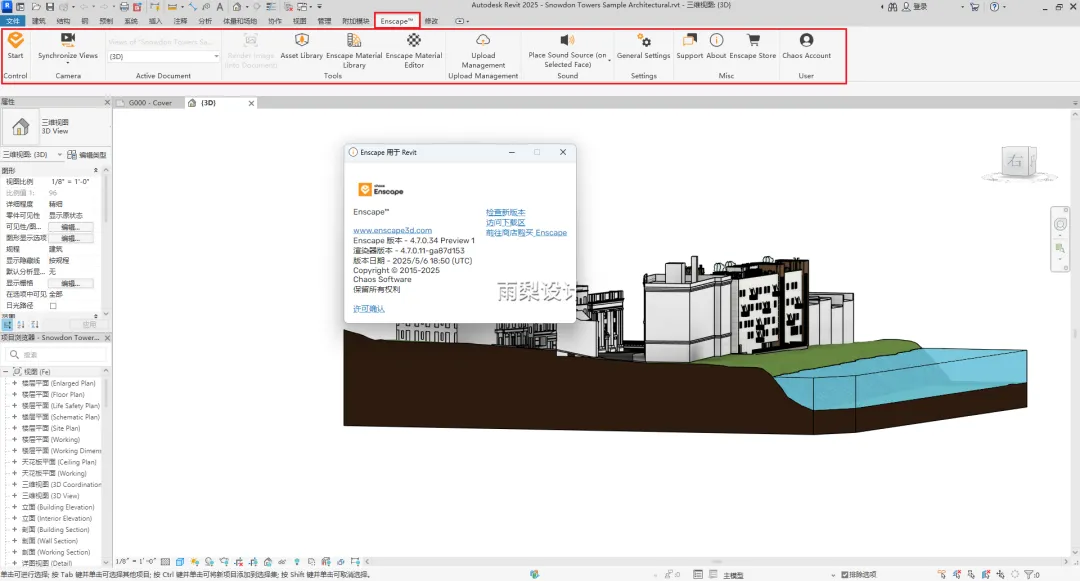Click the 显示栅格 编辑 button
The height and width of the screenshot is (581, 1080).
(x=70, y=284)
